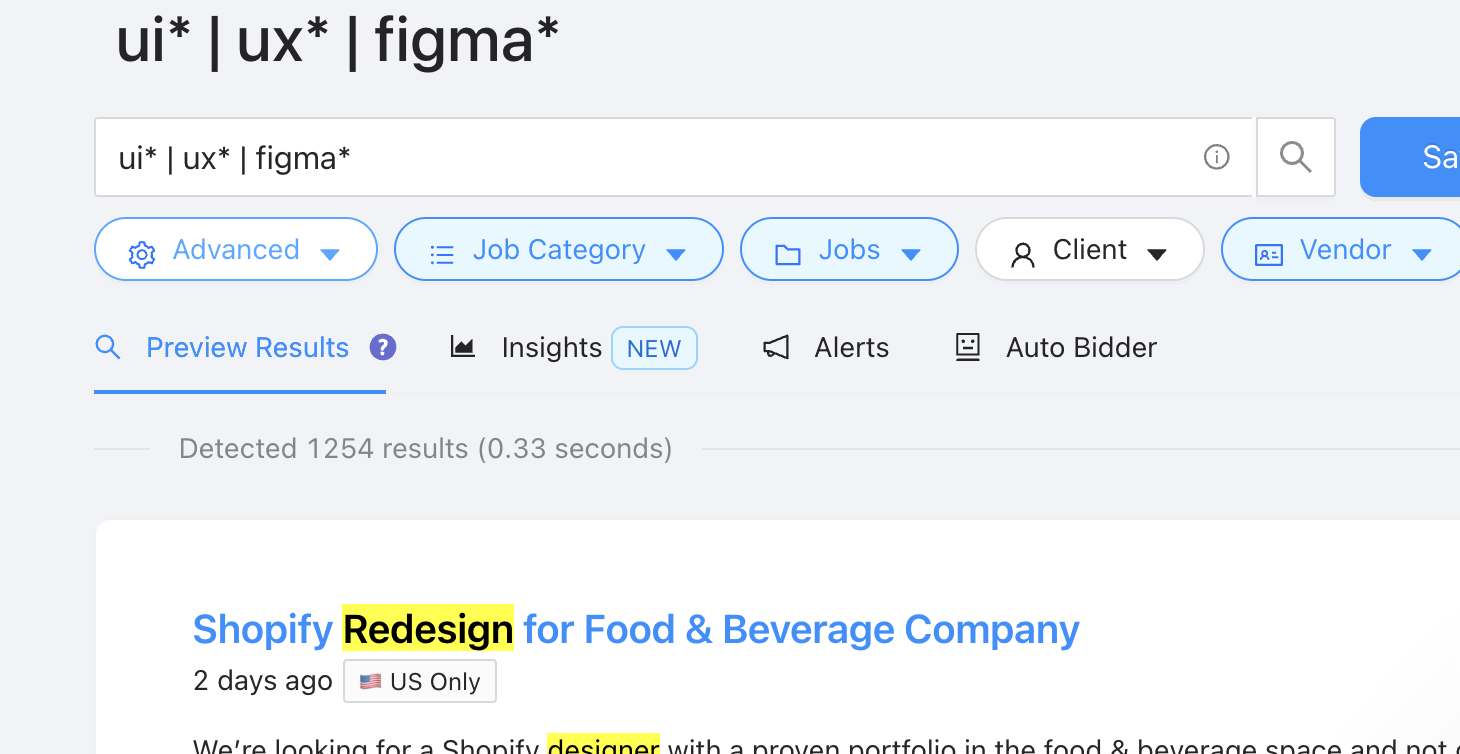Click the ID card icon on Vendor filter
1460x754 pixels.
[x=1268, y=254]
